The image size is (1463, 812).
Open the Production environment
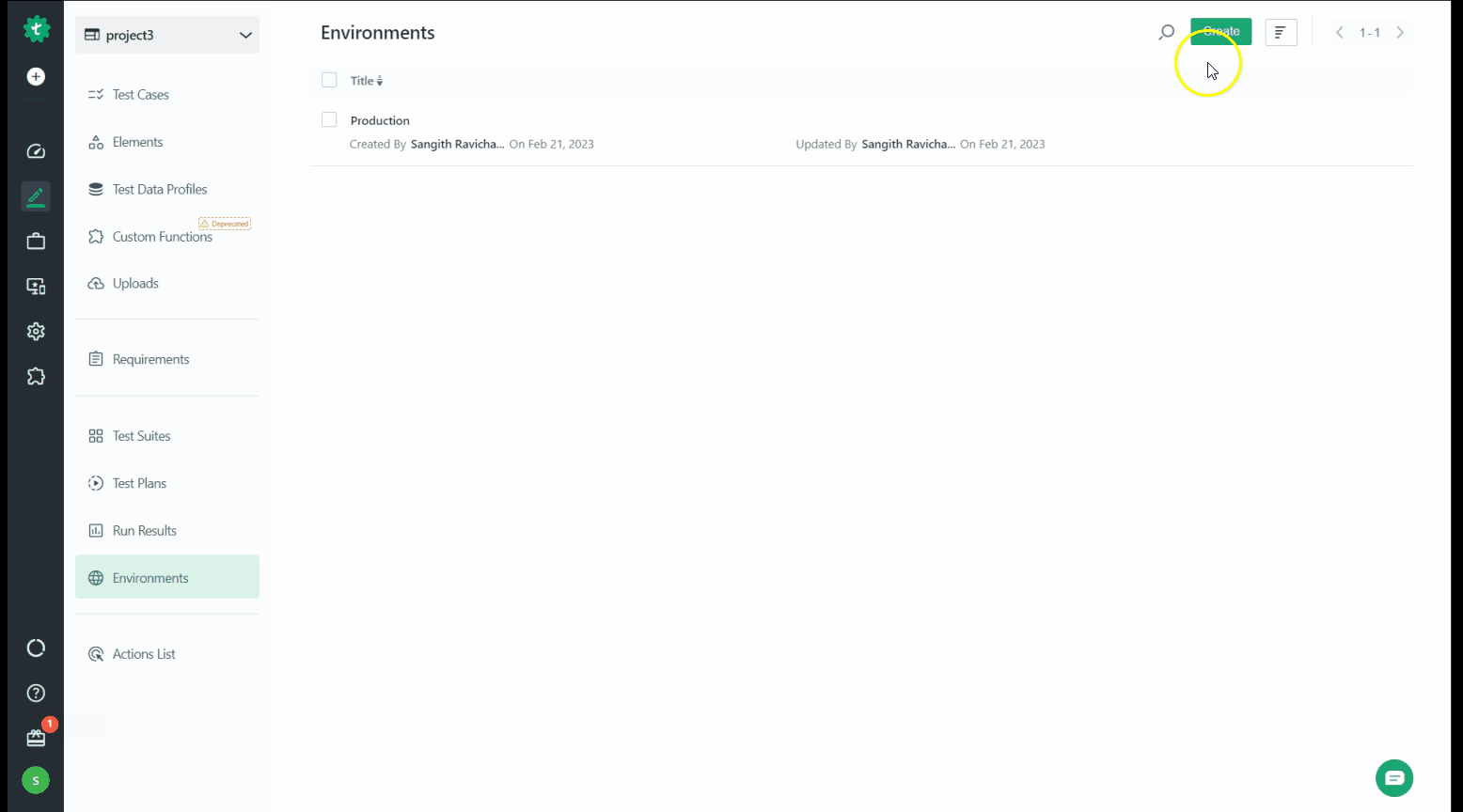380,120
